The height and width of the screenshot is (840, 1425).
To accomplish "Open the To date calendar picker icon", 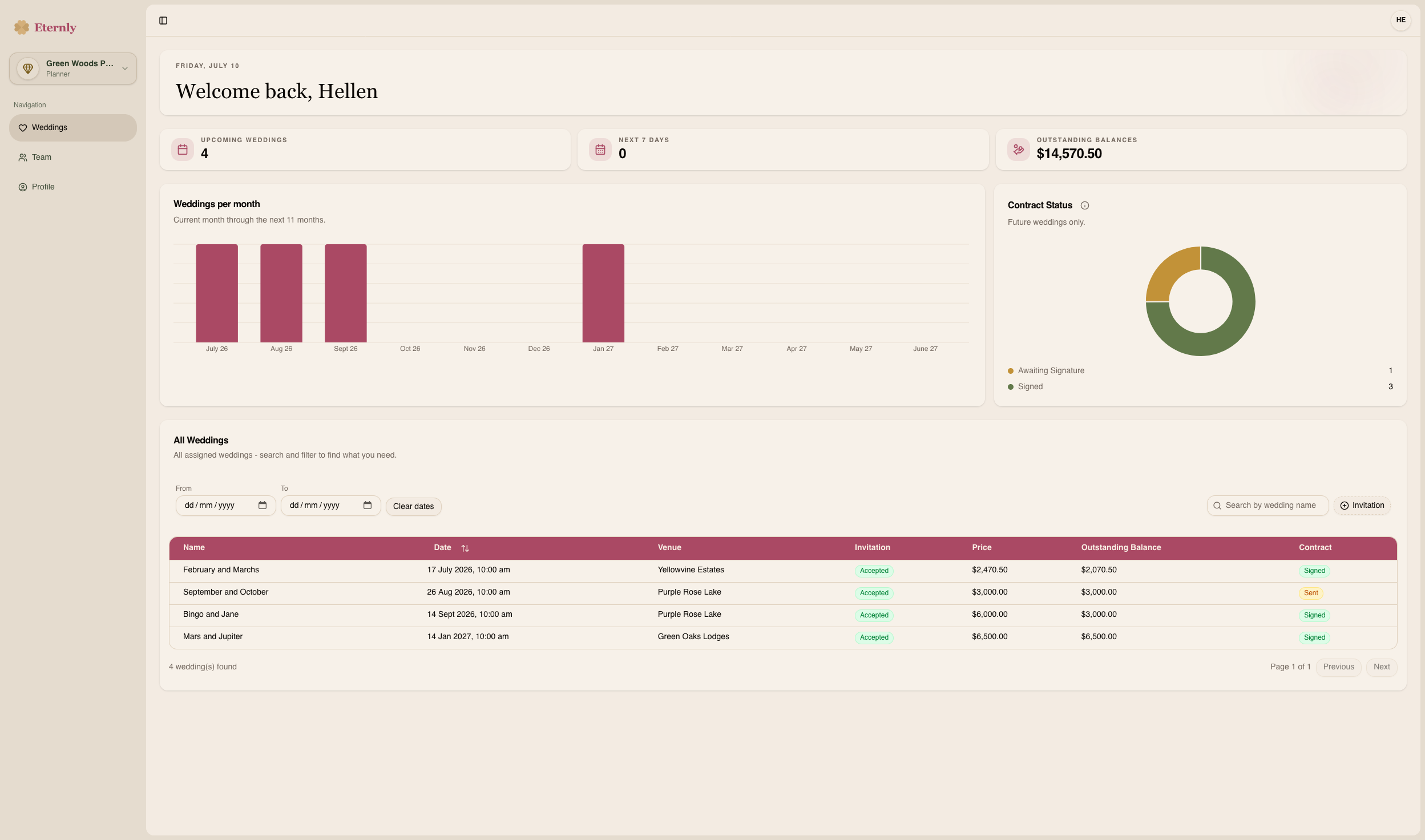I will [x=368, y=505].
